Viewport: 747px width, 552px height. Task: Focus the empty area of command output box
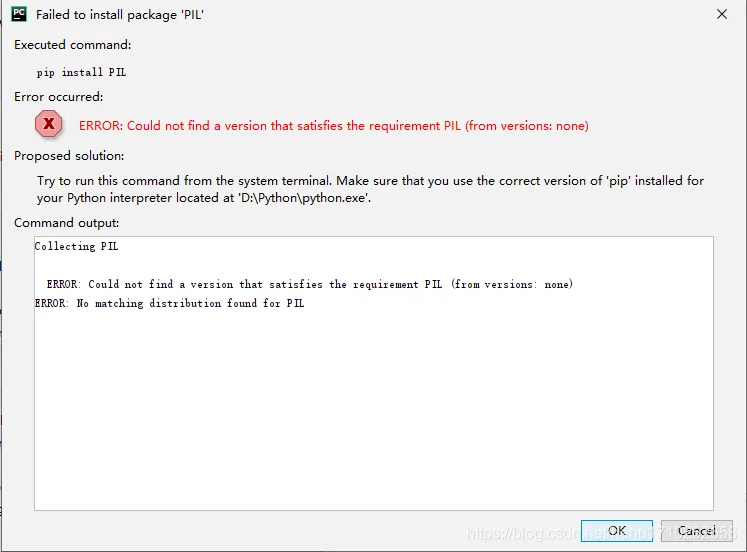coord(374,410)
